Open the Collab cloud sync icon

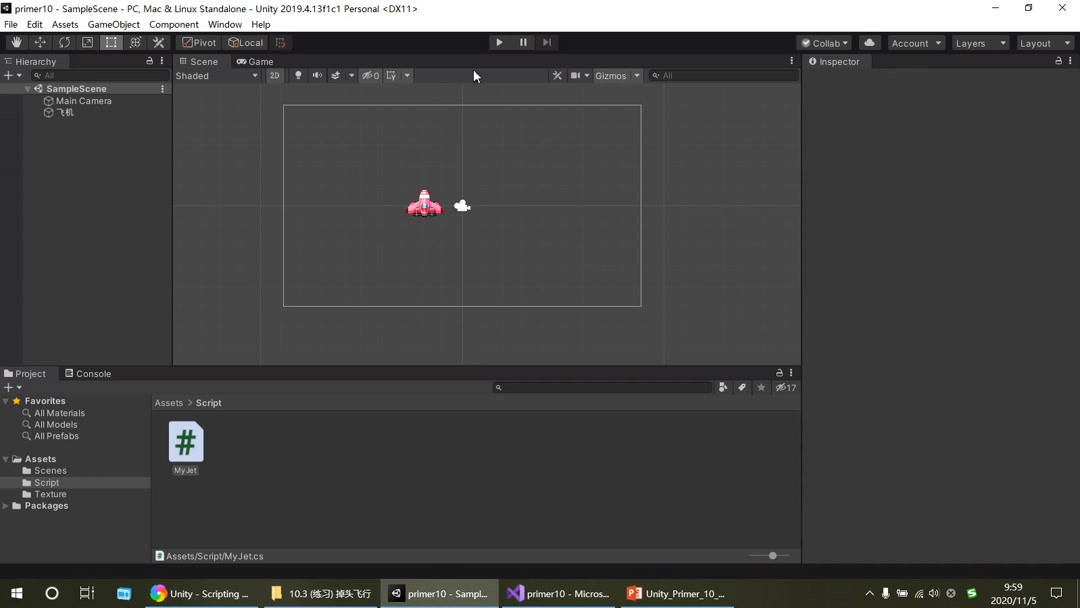pos(869,42)
